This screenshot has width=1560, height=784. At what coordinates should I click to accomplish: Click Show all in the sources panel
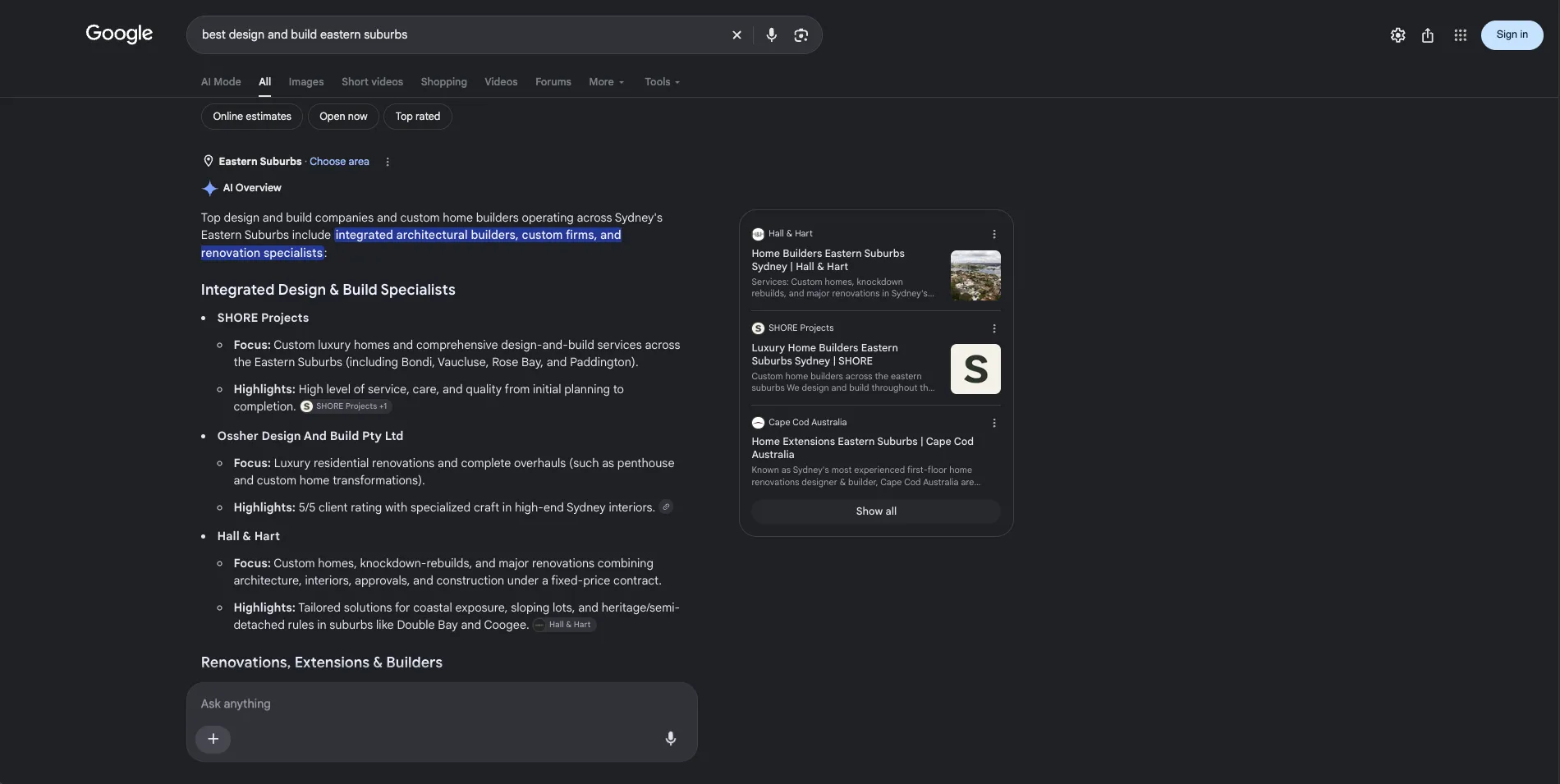coord(876,511)
